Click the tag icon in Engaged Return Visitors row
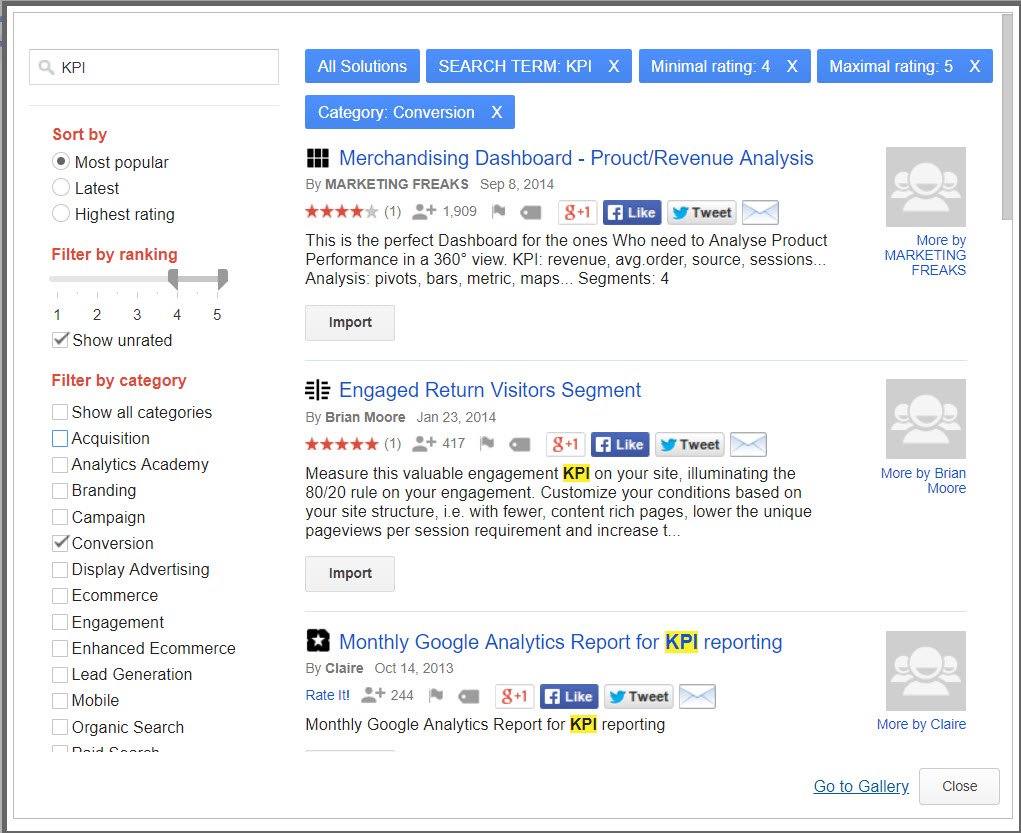 point(520,445)
